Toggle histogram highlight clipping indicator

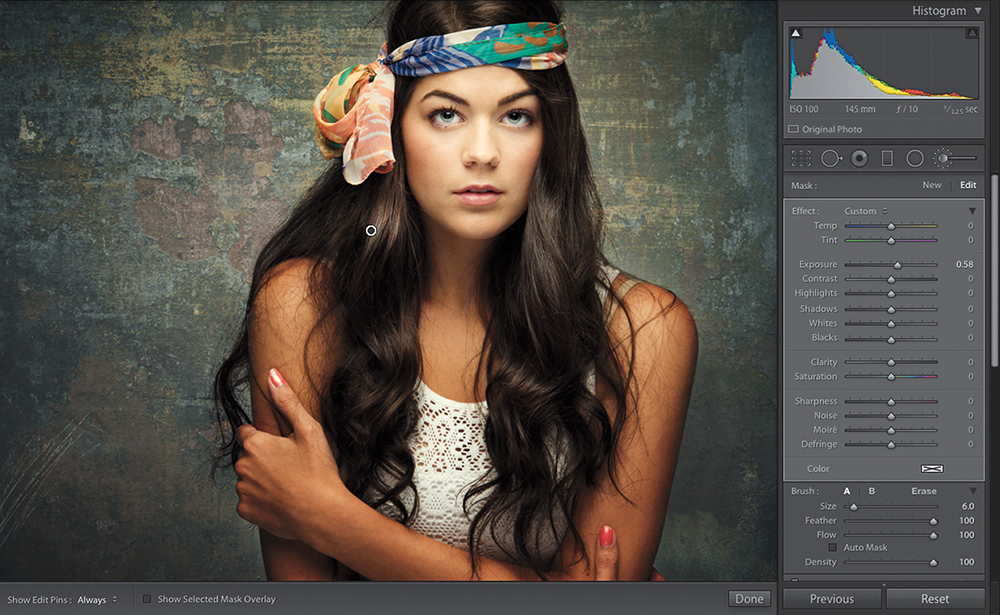[x=971, y=33]
